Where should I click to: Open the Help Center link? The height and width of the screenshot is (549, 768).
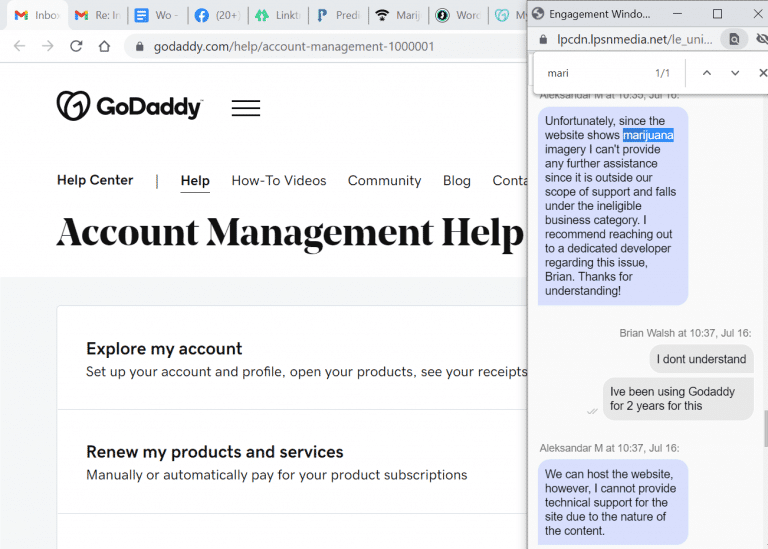pyautogui.click(x=95, y=181)
